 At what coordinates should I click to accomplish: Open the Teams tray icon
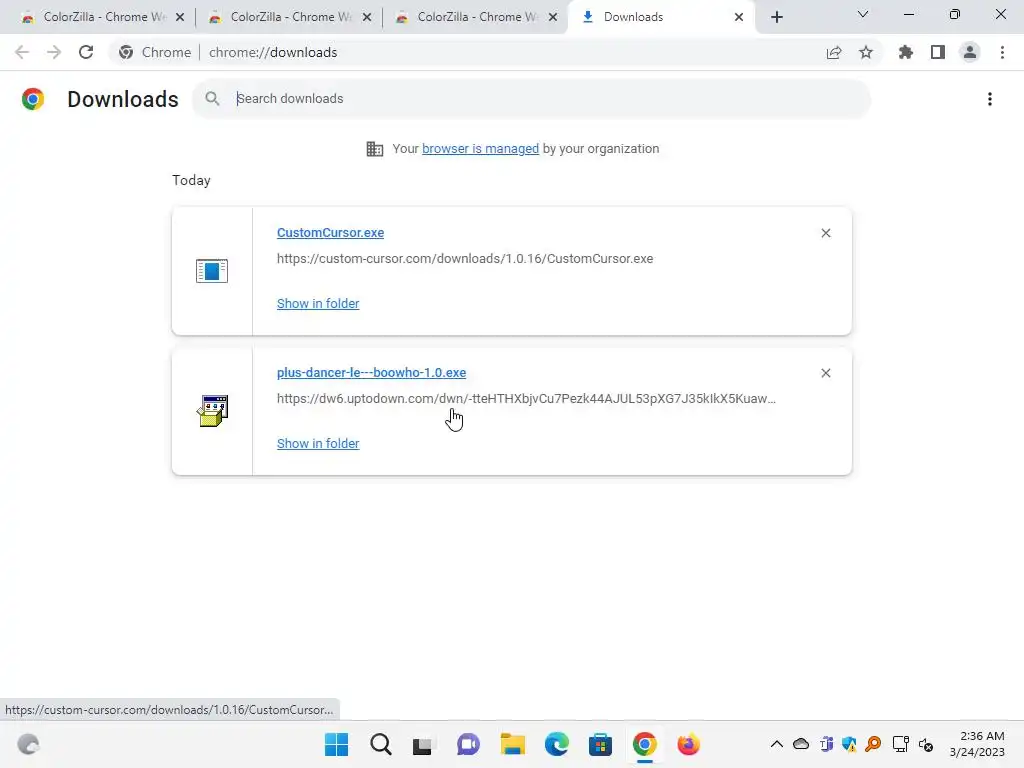click(x=825, y=744)
